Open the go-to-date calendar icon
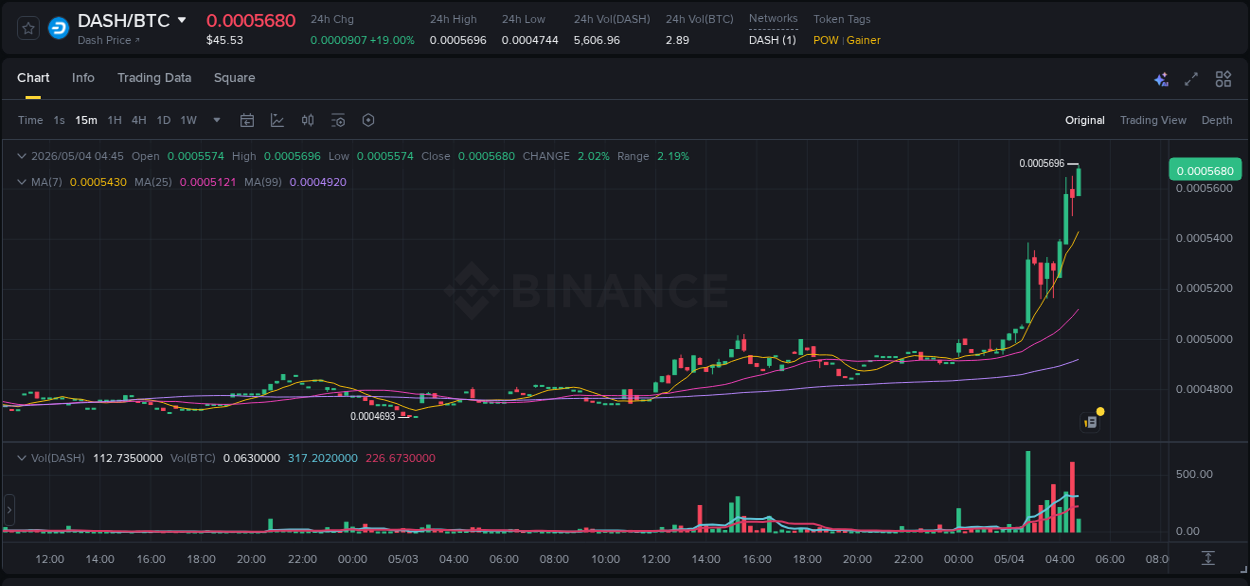The image size is (1250, 586). pos(247,120)
